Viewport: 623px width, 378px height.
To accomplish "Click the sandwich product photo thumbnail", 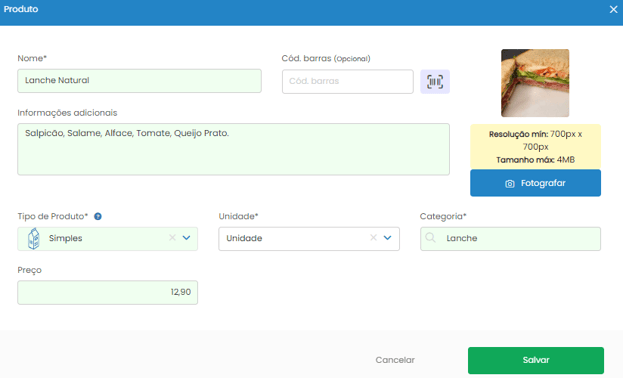I will [535, 83].
